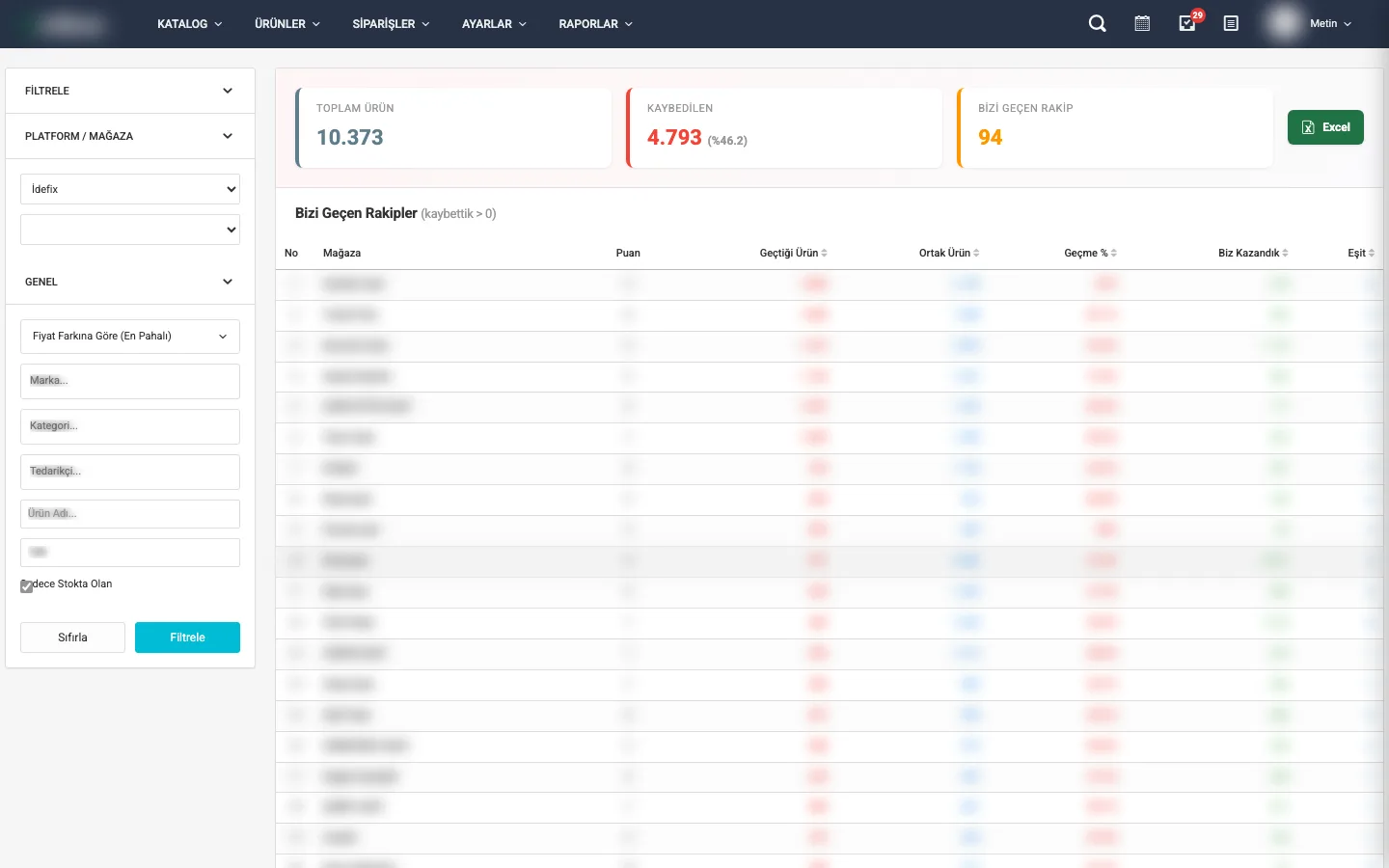
Task: Sort by Biz Kazandık column arrows
Action: point(1285,254)
